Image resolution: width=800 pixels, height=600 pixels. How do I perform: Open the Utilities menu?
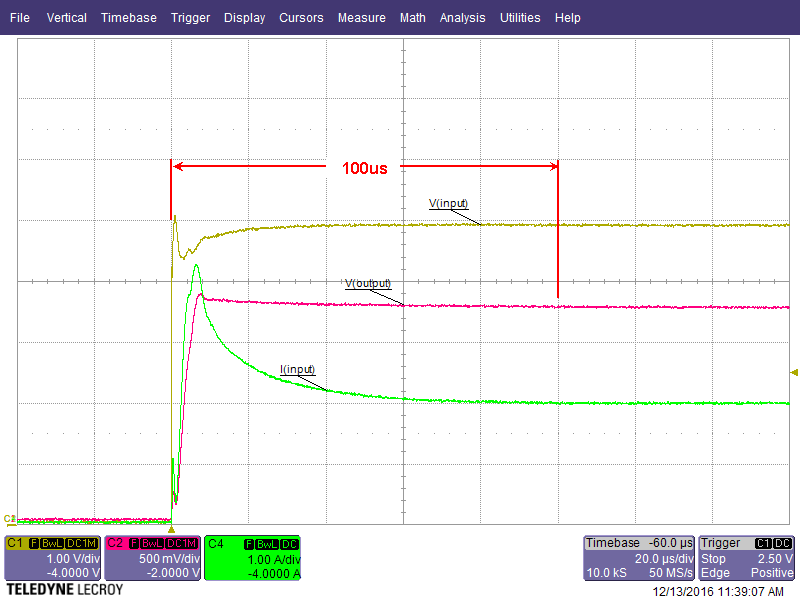pyautogui.click(x=520, y=18)
